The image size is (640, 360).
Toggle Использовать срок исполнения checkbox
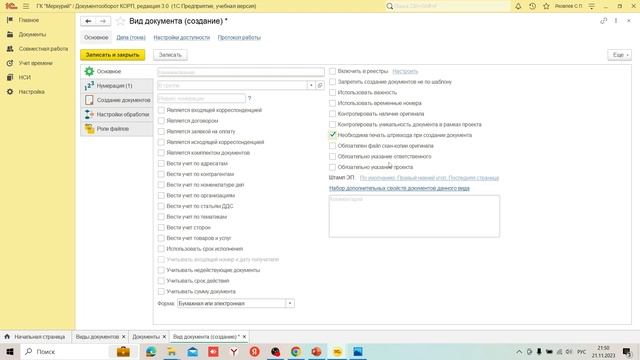pyautogui.click(x=161, y=249)
